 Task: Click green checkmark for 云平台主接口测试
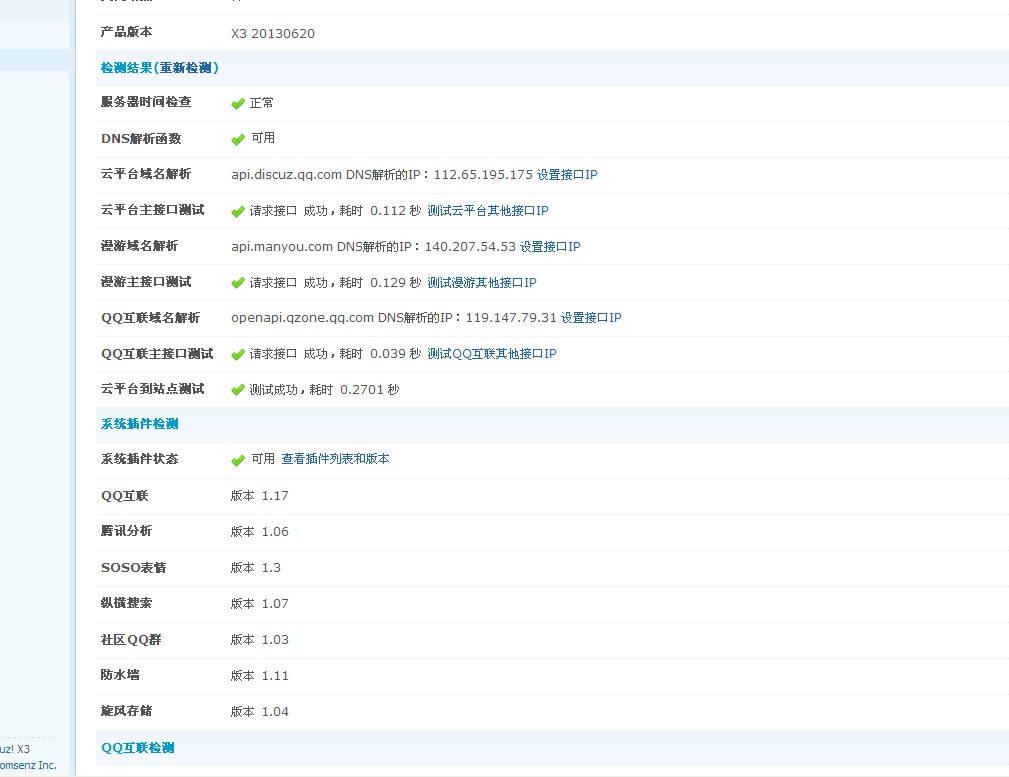238,211
